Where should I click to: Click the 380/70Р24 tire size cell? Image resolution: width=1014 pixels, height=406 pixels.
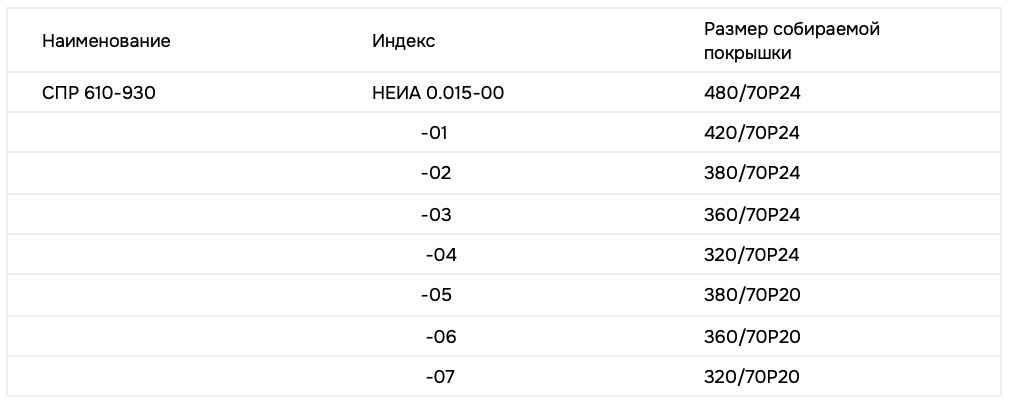pyautogui.click(x=752, y=173)
